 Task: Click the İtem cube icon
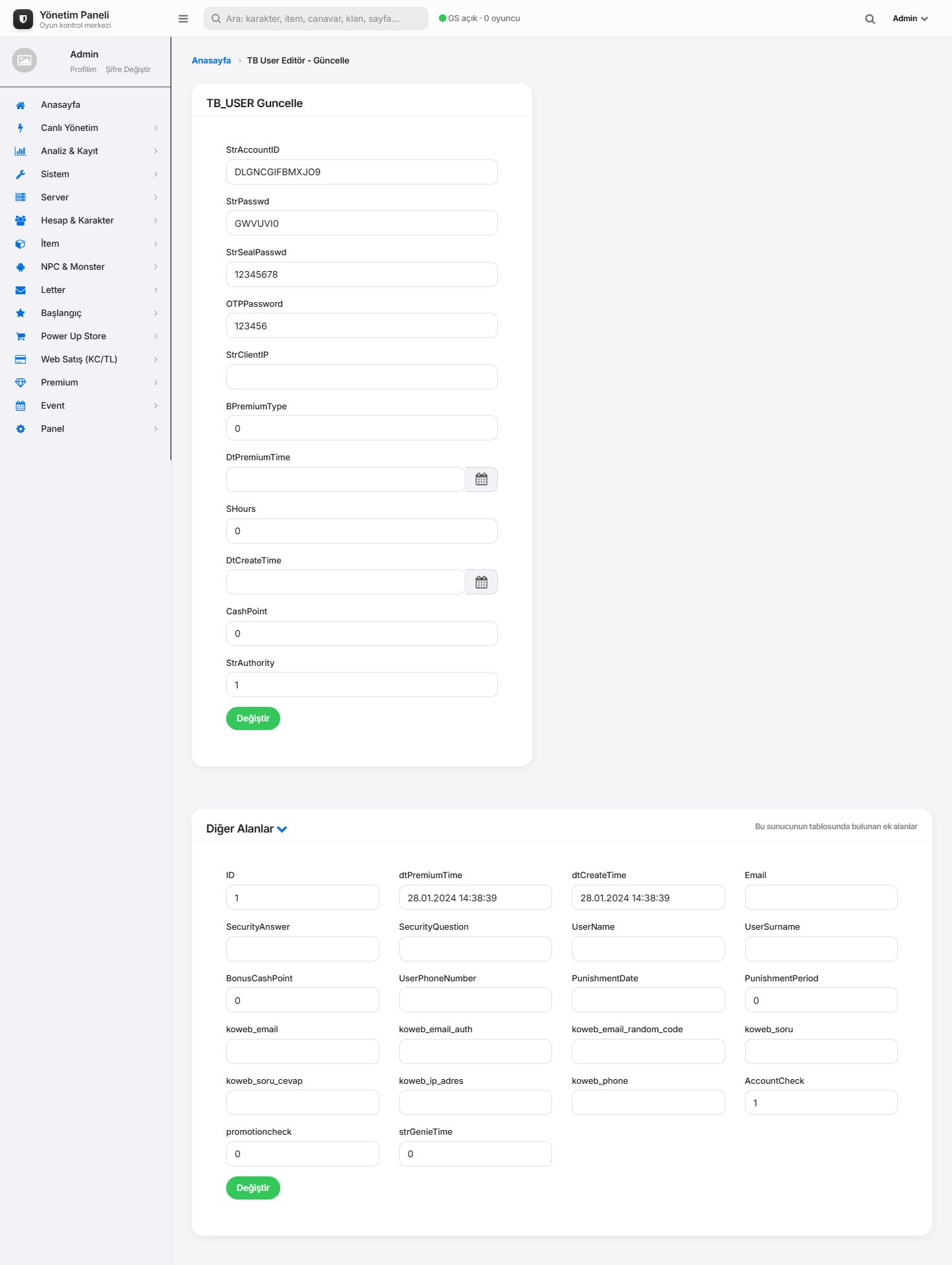click(20, 244)
